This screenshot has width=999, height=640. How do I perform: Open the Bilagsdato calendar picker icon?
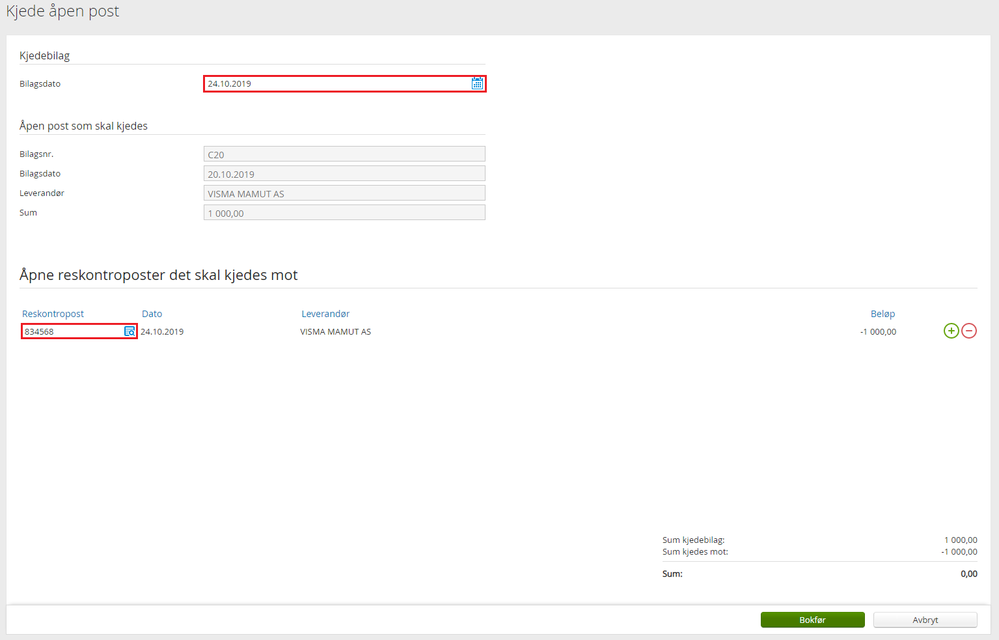click(x=477, y=83)
